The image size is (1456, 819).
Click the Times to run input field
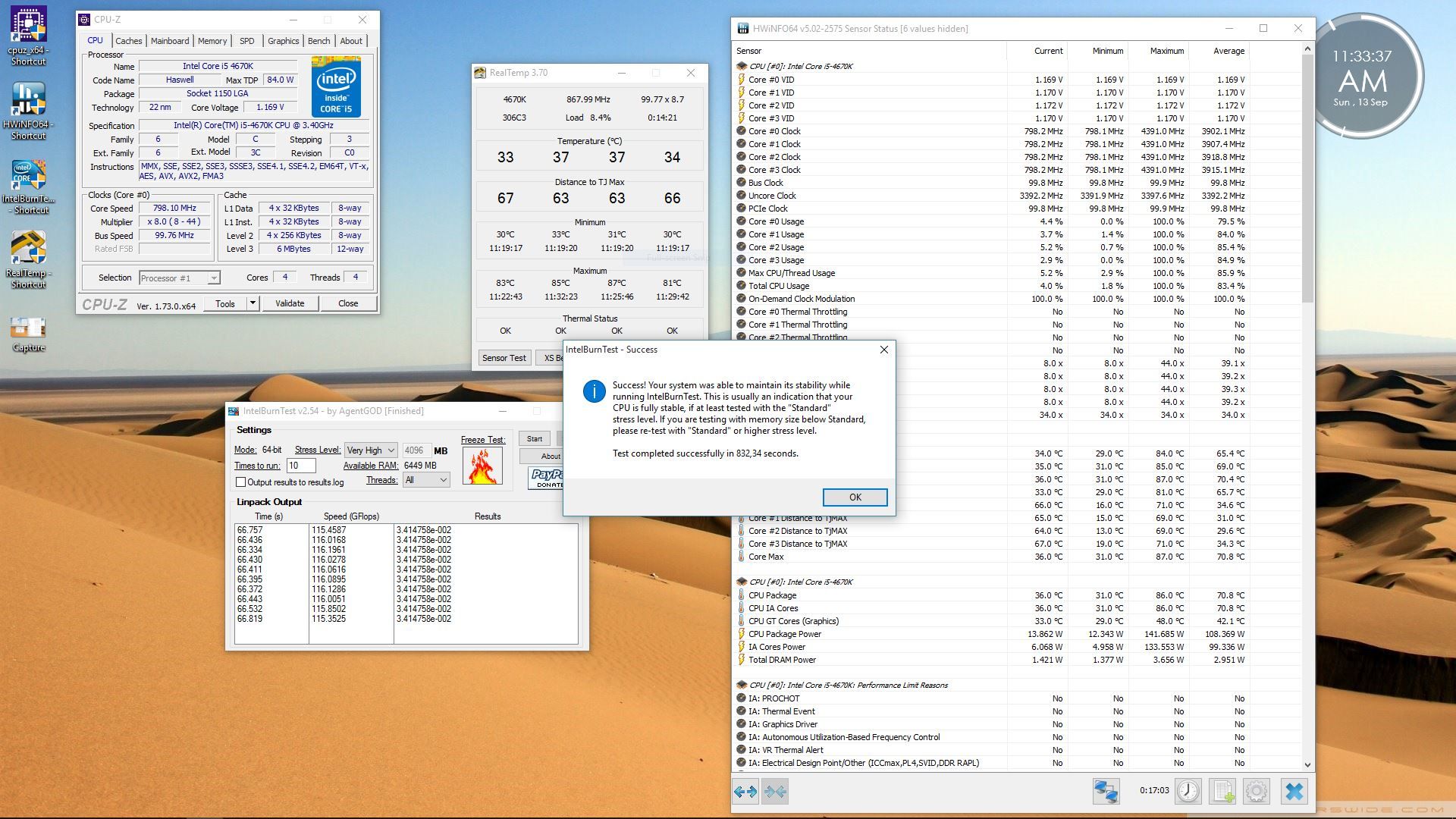point(301,466)
